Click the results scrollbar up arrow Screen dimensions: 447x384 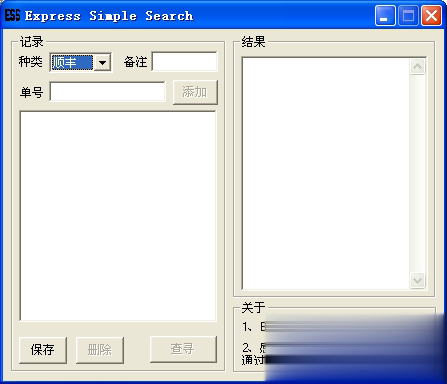pyautogui.click(x=417, y=66)
